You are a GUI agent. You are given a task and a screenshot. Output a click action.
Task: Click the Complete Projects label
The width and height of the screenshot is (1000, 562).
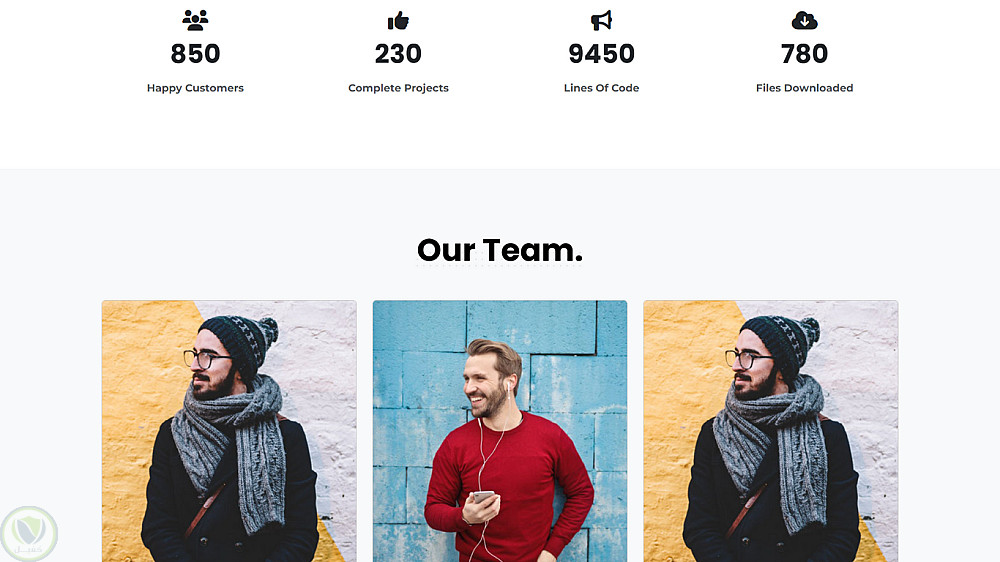pos(398,88)
